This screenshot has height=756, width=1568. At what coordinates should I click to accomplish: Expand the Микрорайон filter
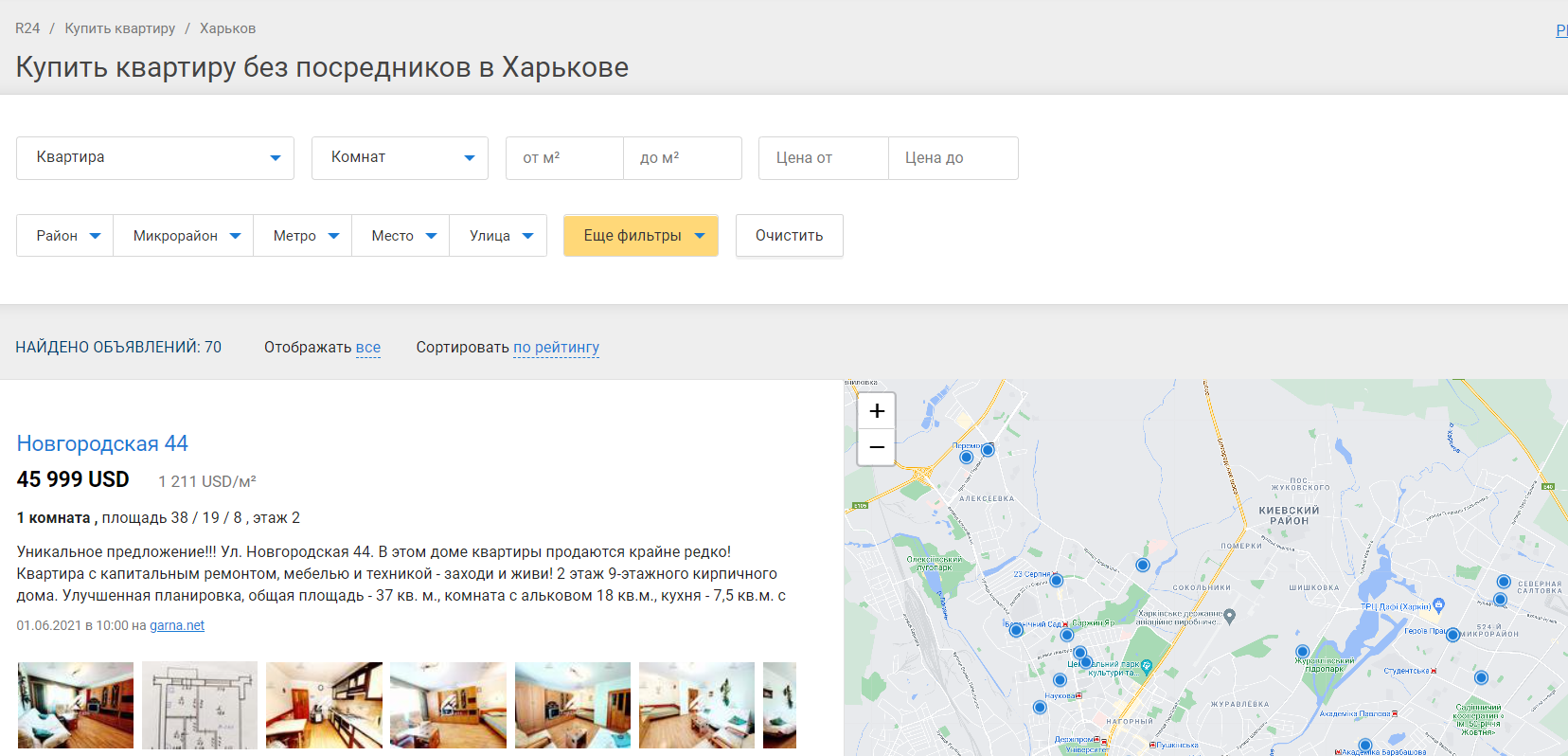184,236
